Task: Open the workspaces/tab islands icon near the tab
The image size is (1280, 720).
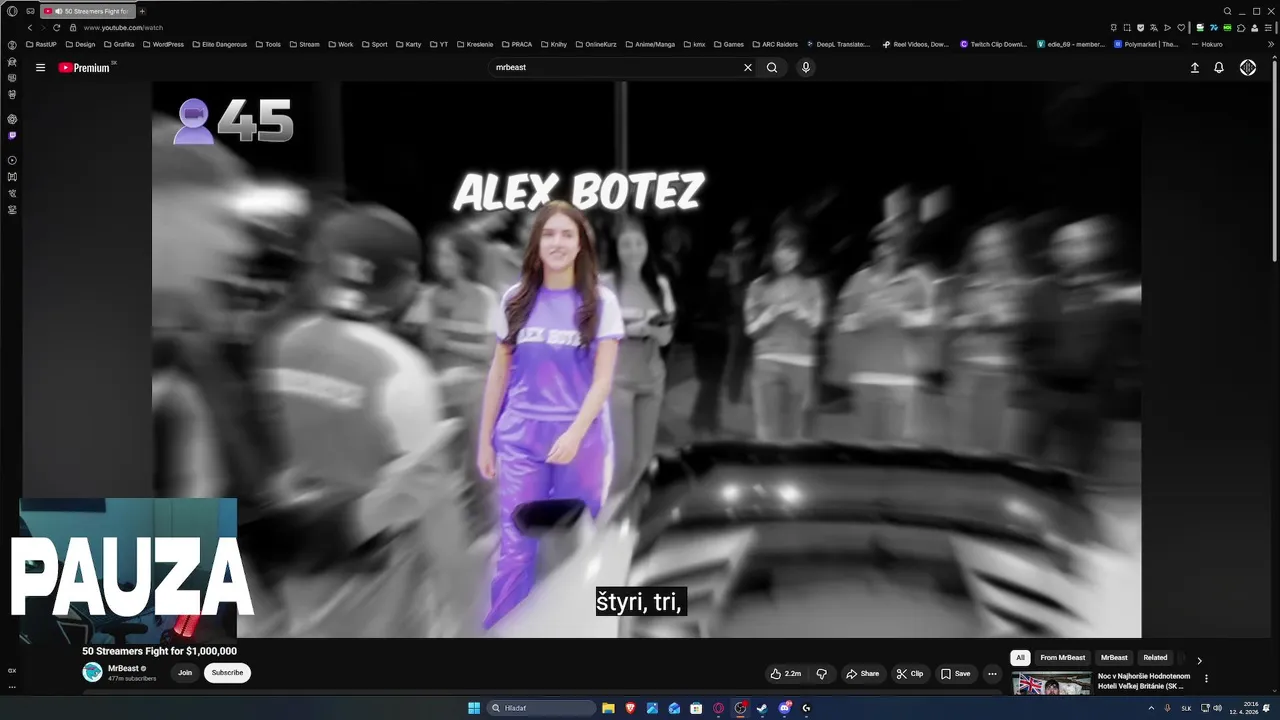Action: click(31, 11)
